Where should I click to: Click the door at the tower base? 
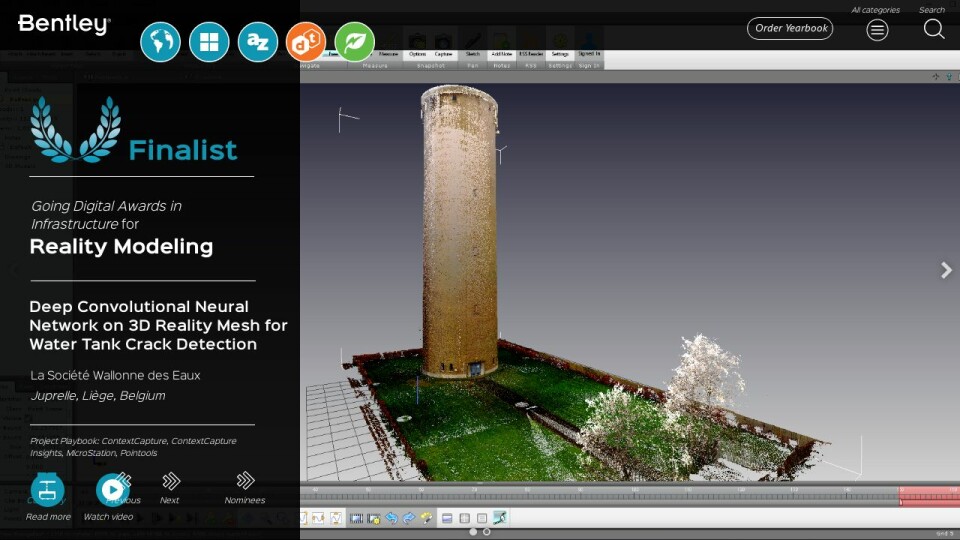click(x=475, y=369)
